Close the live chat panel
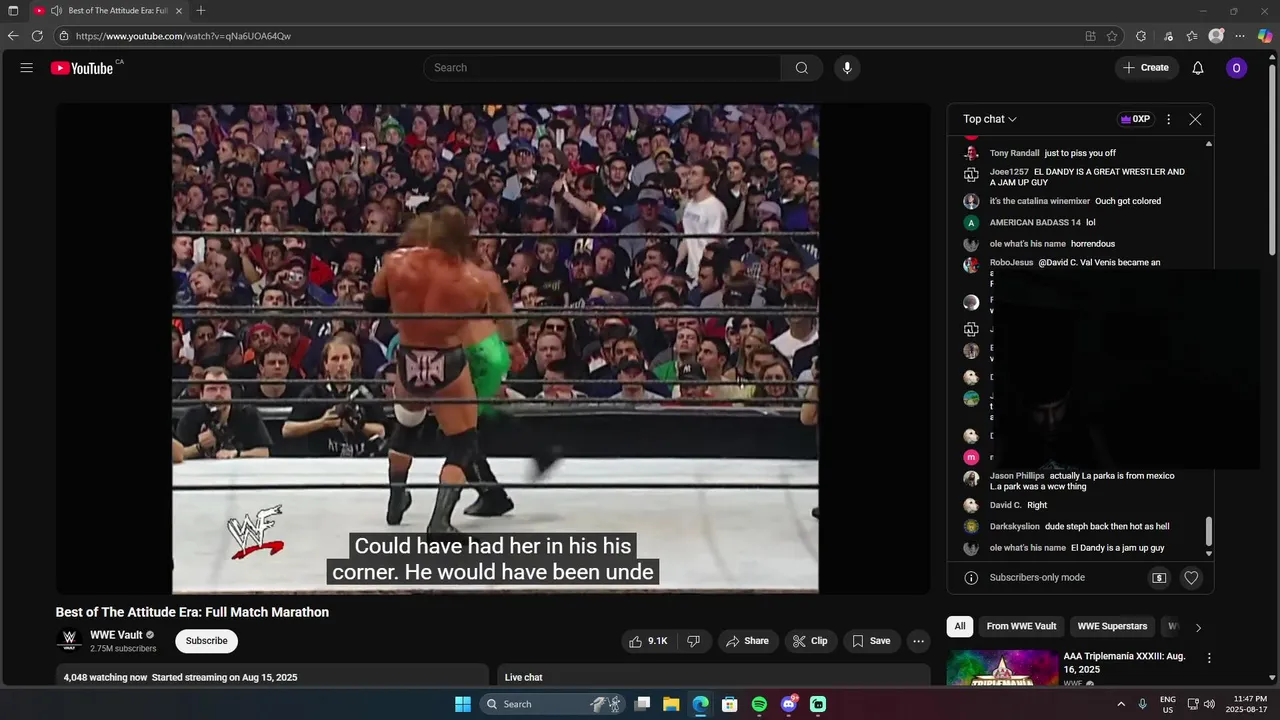The image size is (1280, 720). pyautogui.click(x=1195, y=119)
